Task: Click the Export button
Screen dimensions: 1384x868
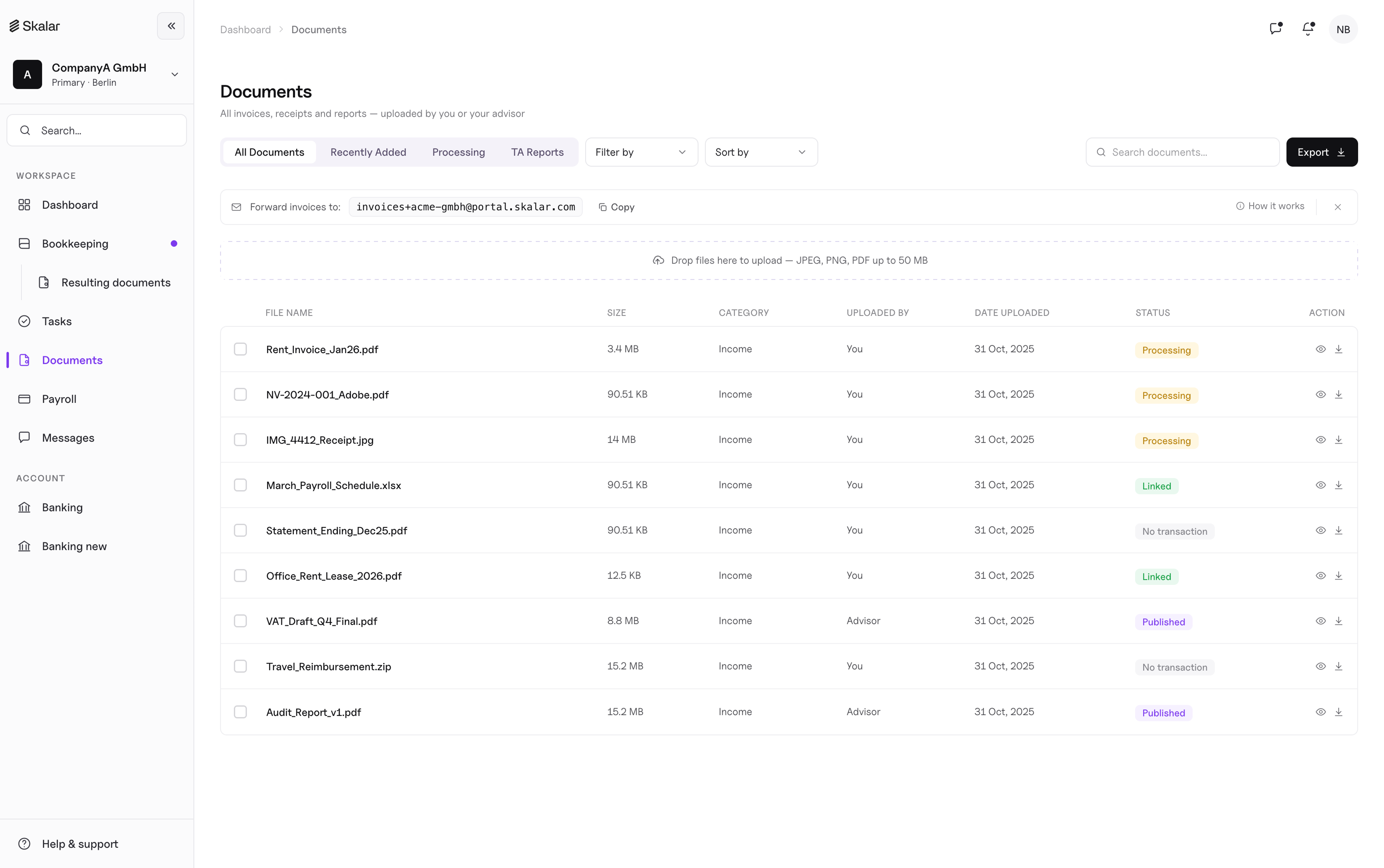Action: click(1321, 152)
